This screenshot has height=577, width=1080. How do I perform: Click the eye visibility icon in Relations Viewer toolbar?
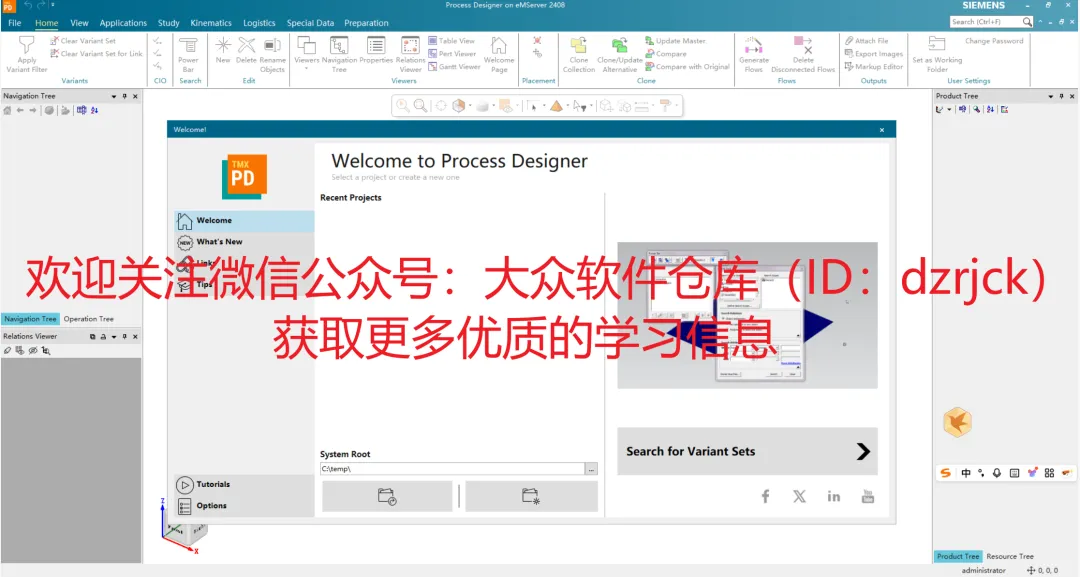point(32,350)
